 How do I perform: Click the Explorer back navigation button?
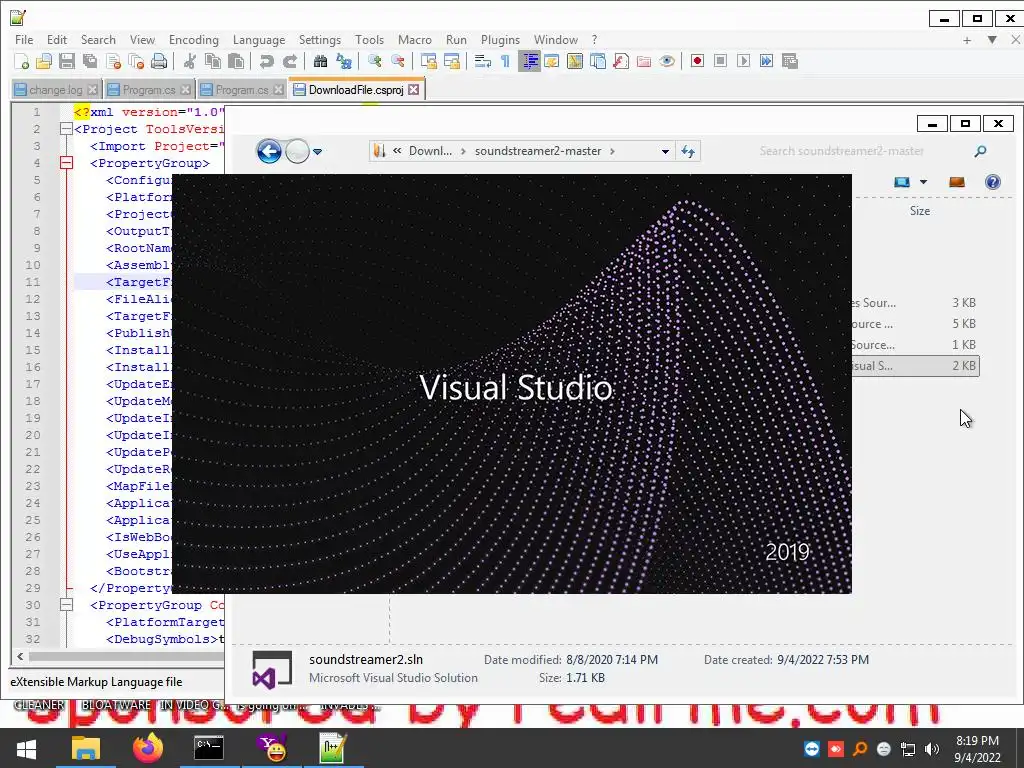click(x=269, y=152)
